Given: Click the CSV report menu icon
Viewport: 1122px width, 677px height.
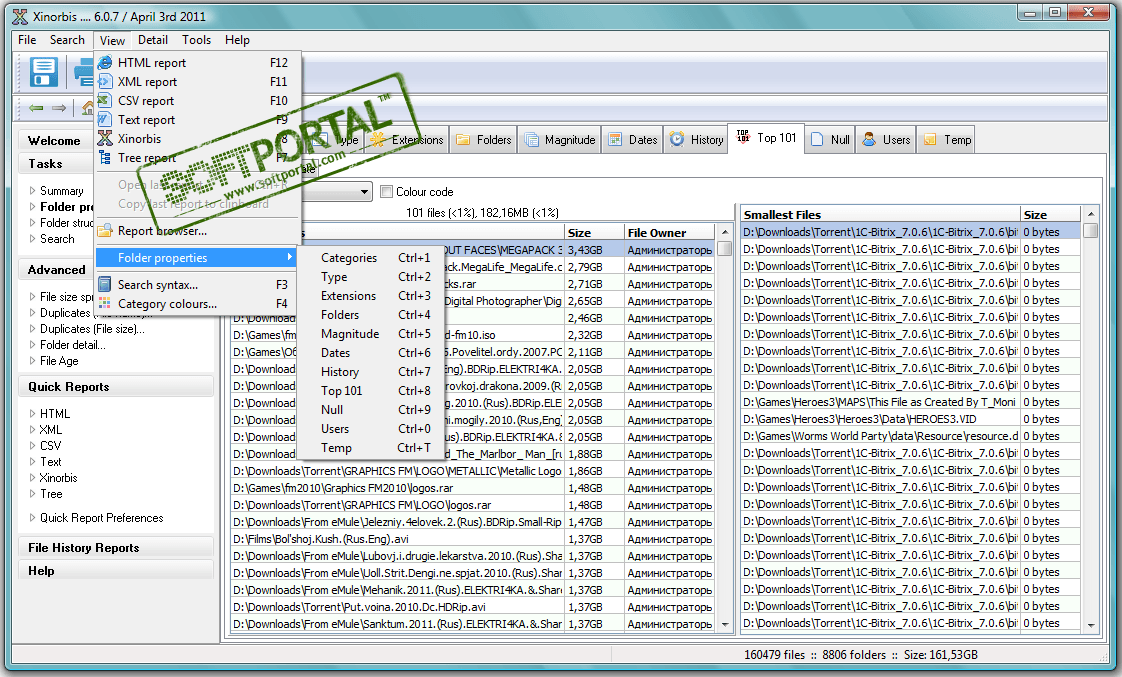Looking at the screenshot, I should [105, 101].
